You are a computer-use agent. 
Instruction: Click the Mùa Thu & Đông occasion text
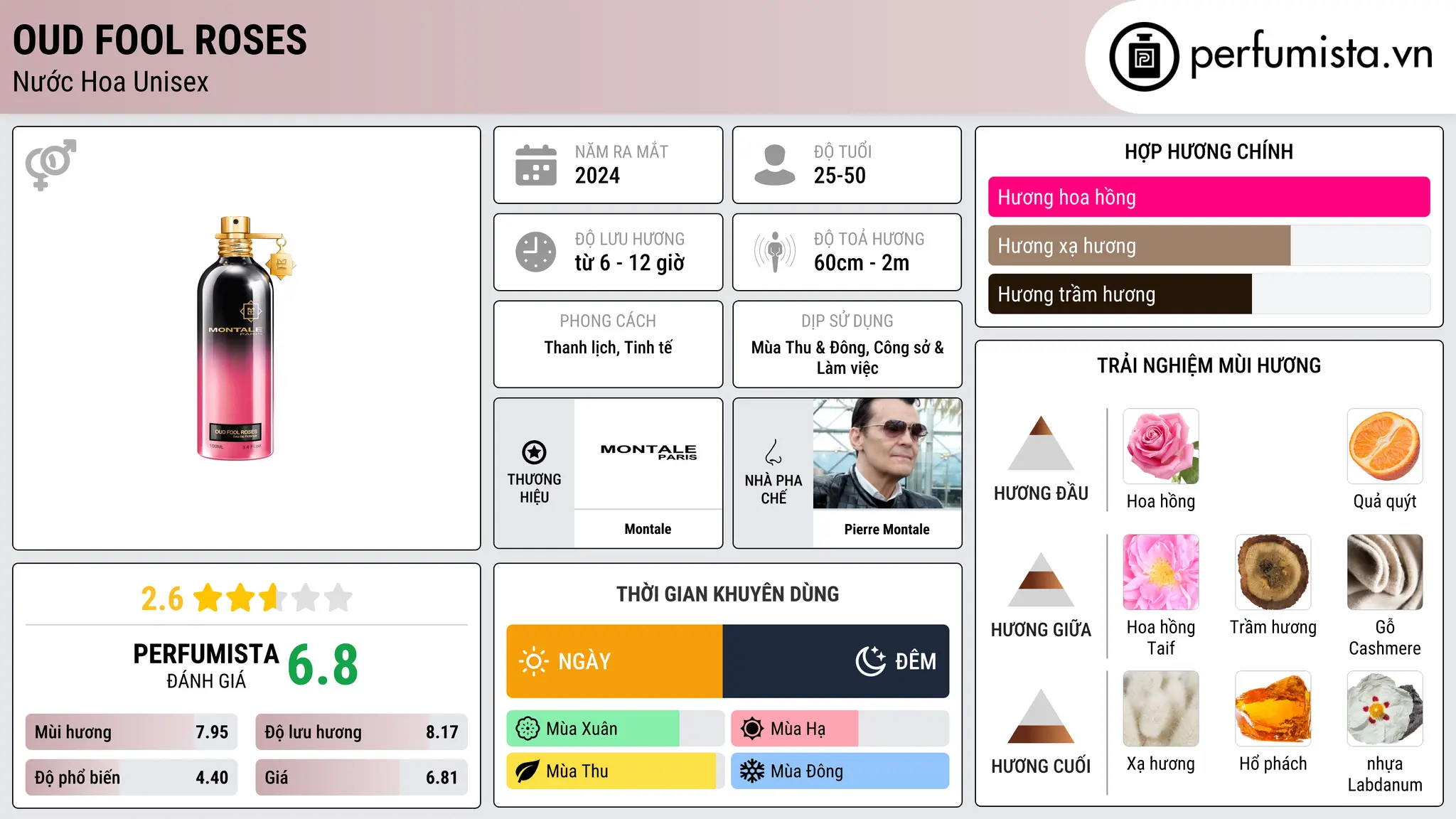pyautogui.click(x=847, y=358)
